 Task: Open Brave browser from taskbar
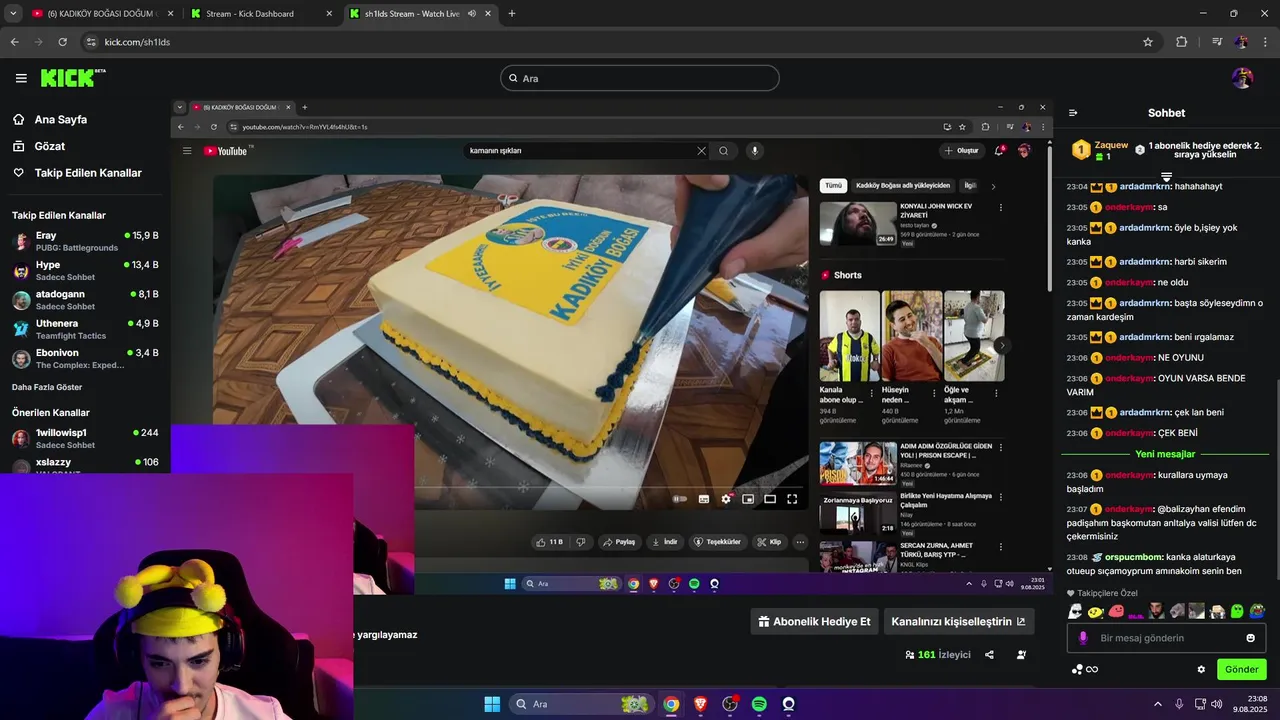click(700, 704)
